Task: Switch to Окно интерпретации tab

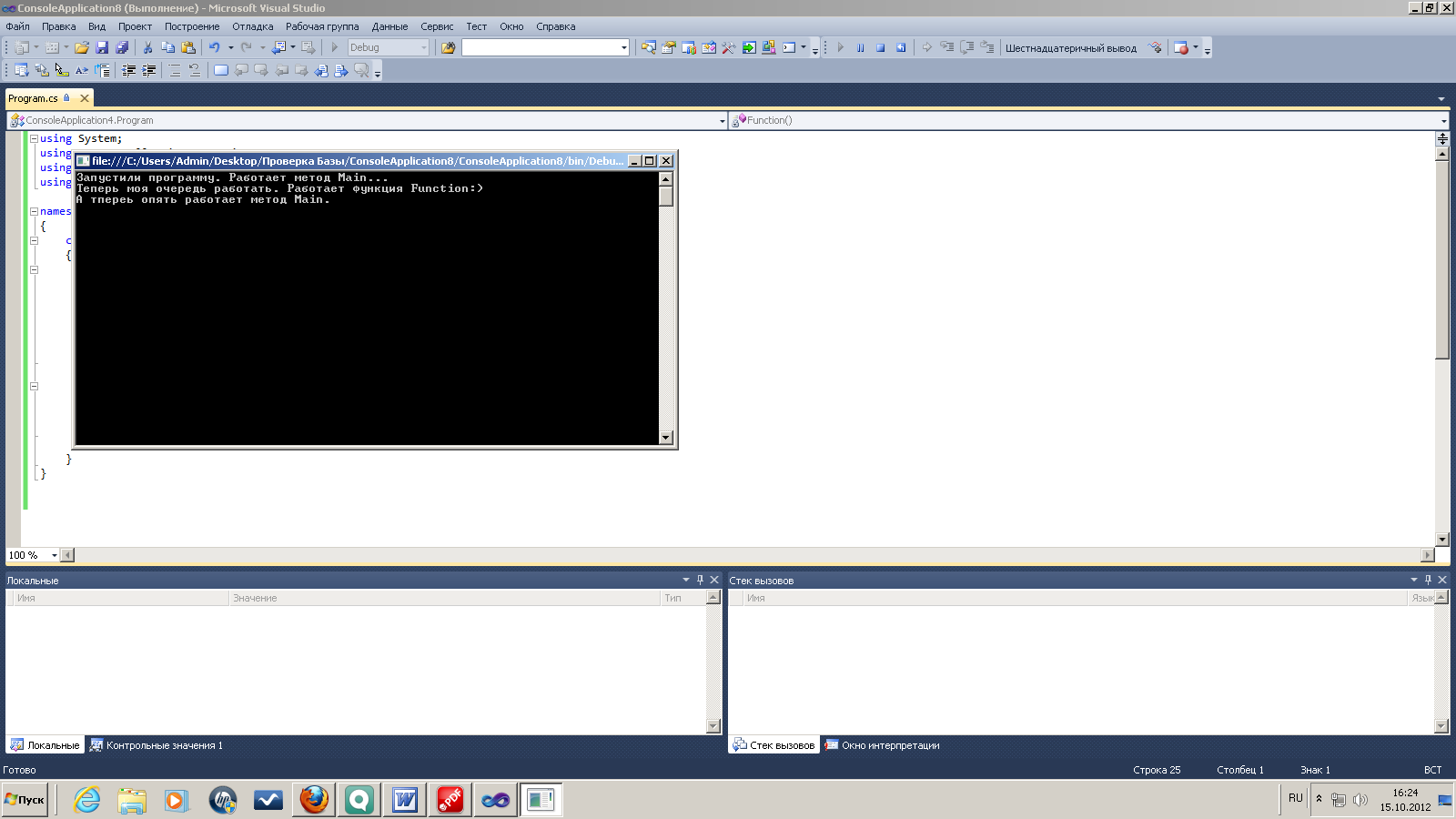Action: point(882,745)
